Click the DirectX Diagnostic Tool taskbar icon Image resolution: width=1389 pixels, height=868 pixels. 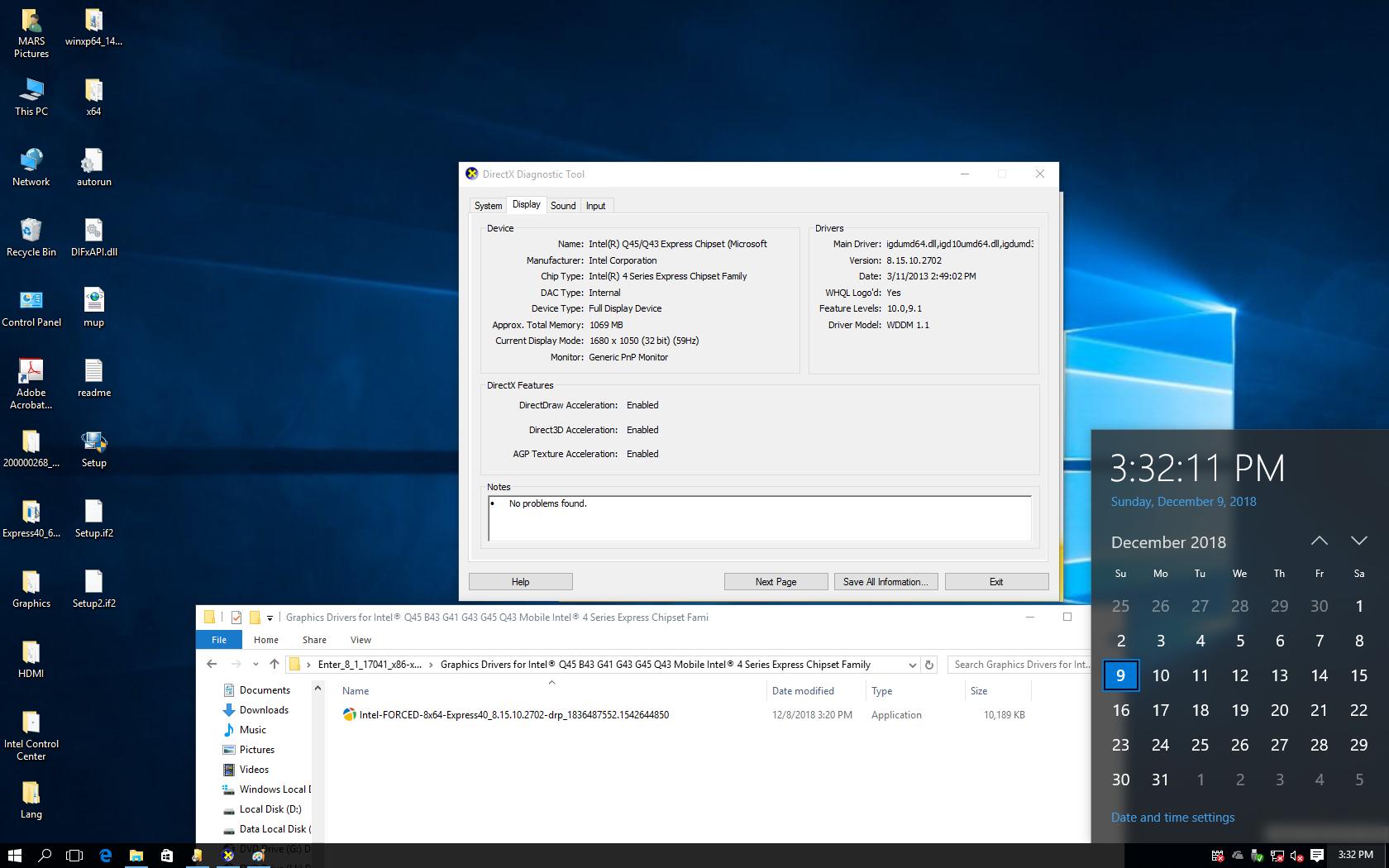tap(227, 856)
